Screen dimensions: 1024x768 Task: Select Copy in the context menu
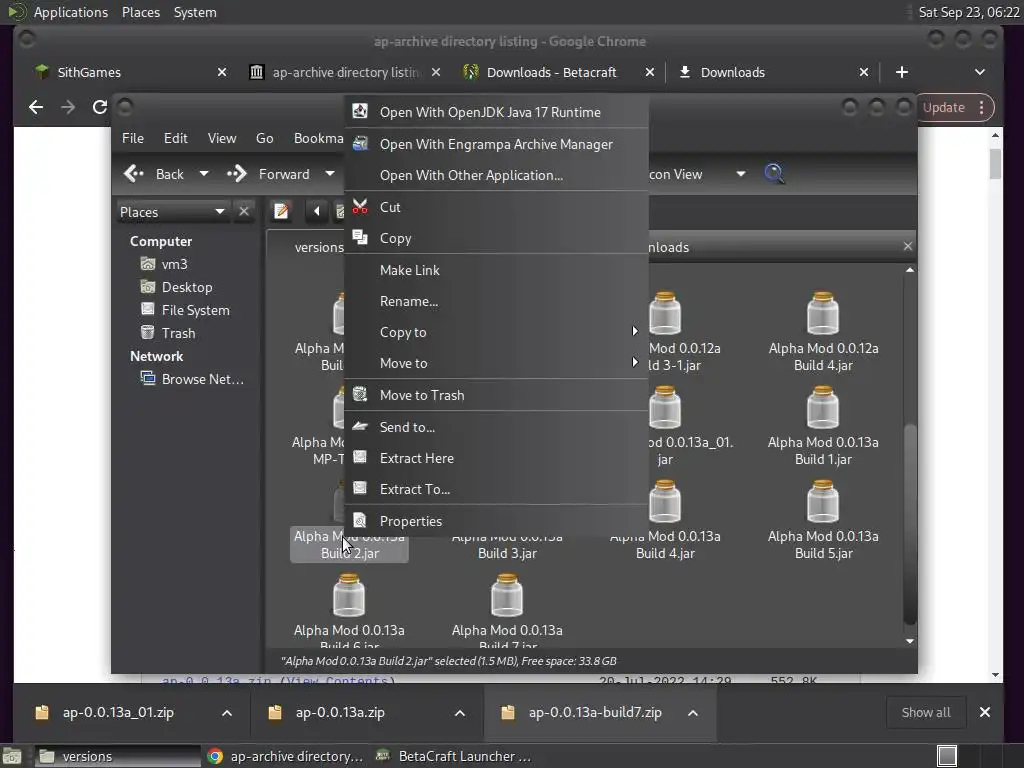click(x=496, y=238)
